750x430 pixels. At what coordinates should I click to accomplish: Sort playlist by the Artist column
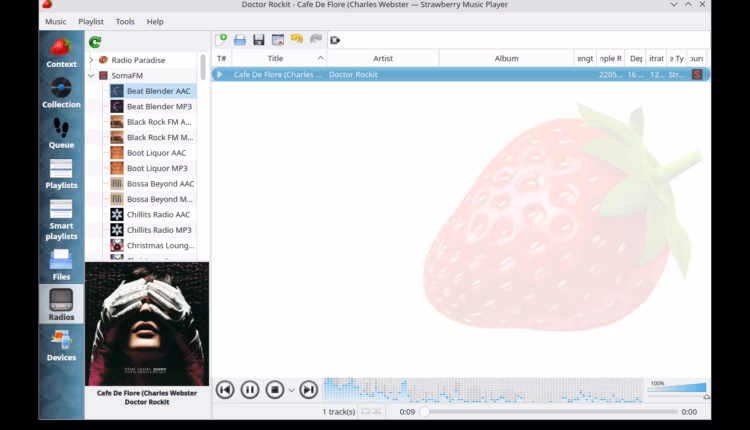point(383,58)
